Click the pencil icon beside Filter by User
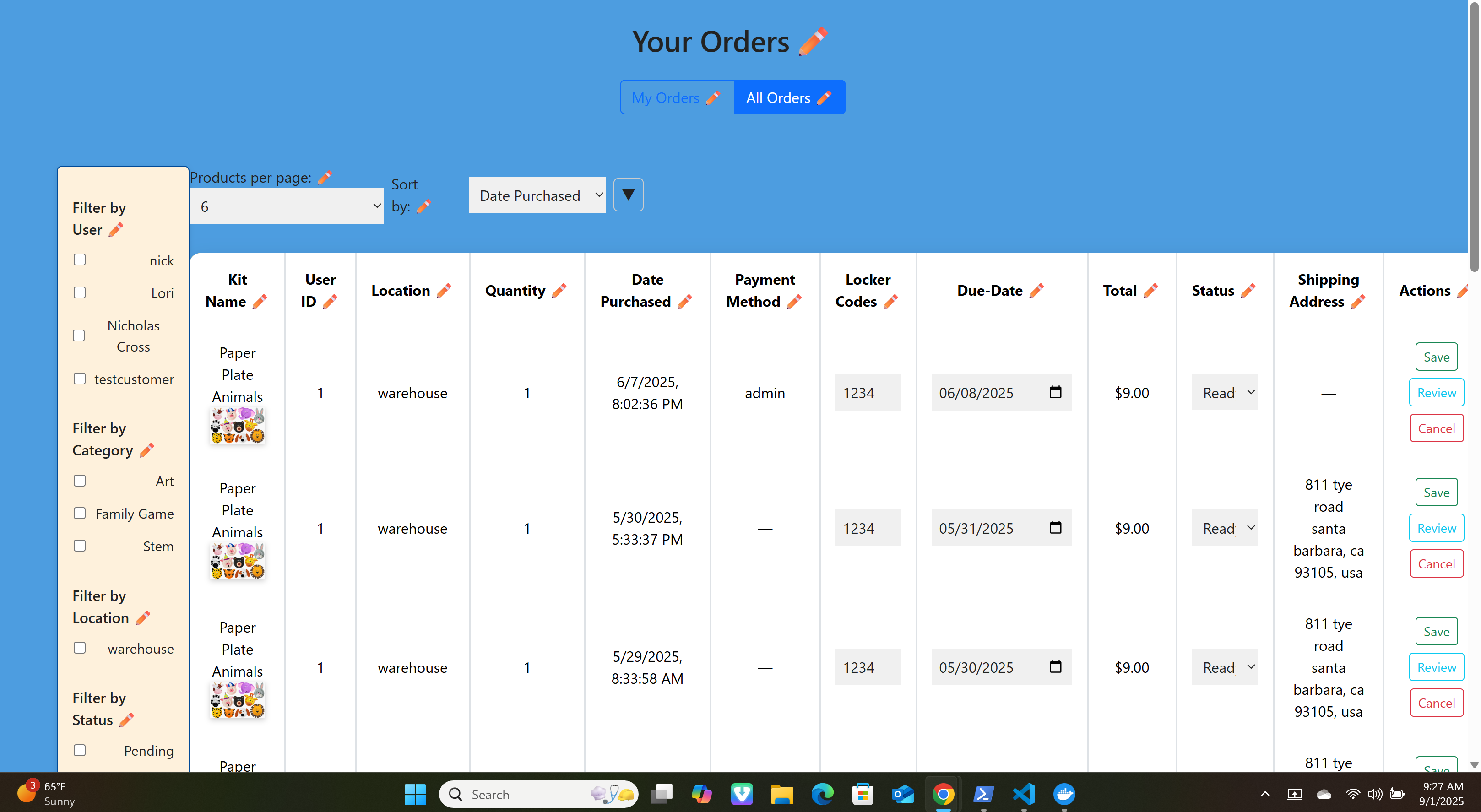The width and height of the screenshot is (1481, 812). point(116,230)
